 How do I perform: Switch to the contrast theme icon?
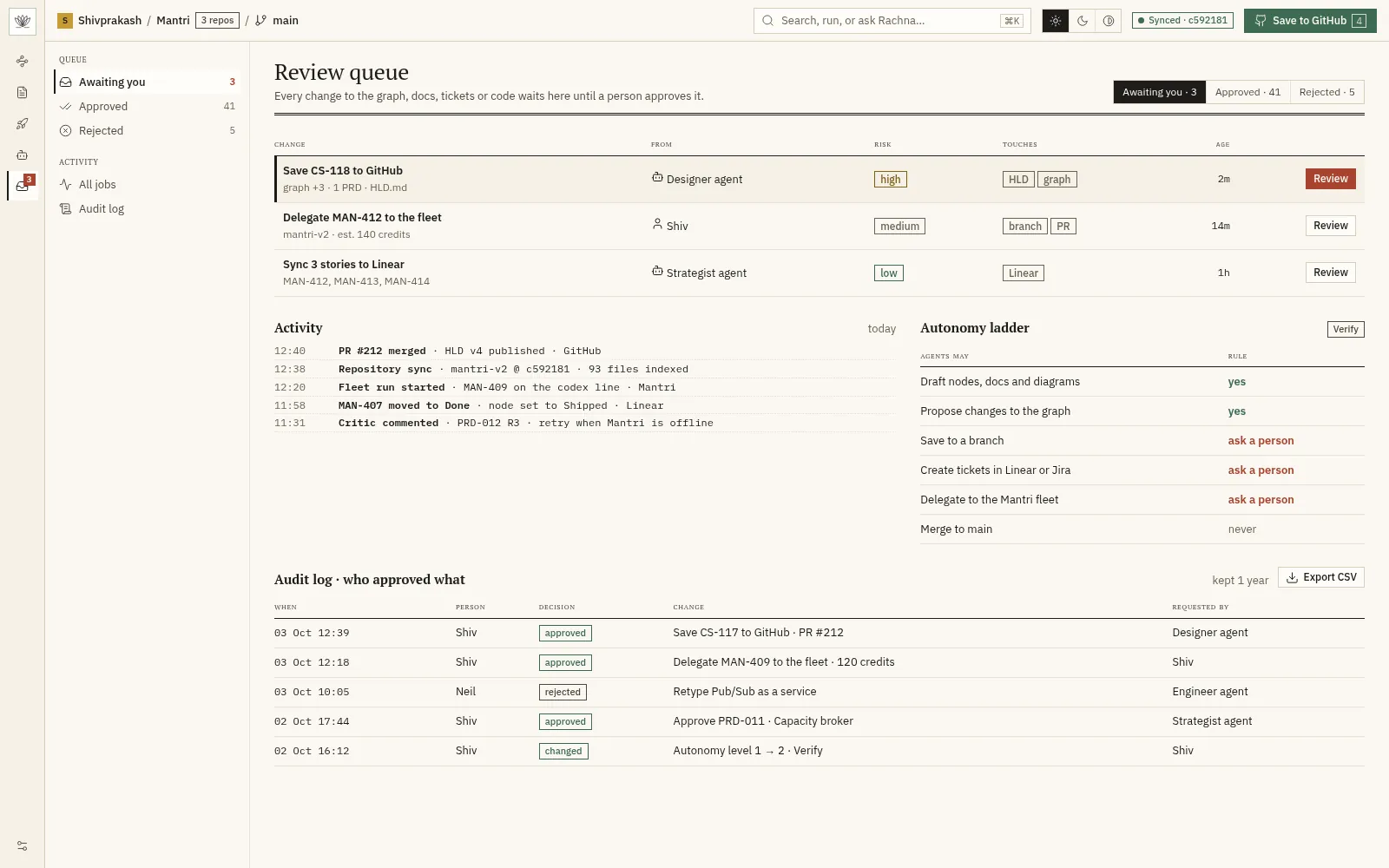pos(1109,21)
